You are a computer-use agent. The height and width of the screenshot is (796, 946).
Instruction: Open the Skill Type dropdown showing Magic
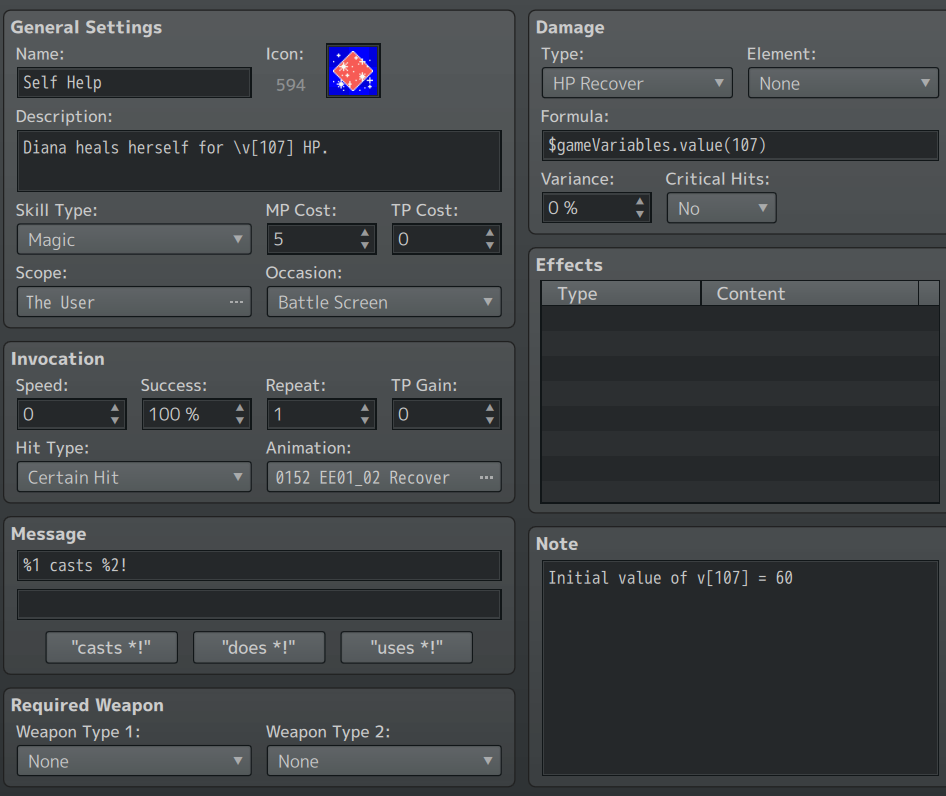(x=134, y=240)
